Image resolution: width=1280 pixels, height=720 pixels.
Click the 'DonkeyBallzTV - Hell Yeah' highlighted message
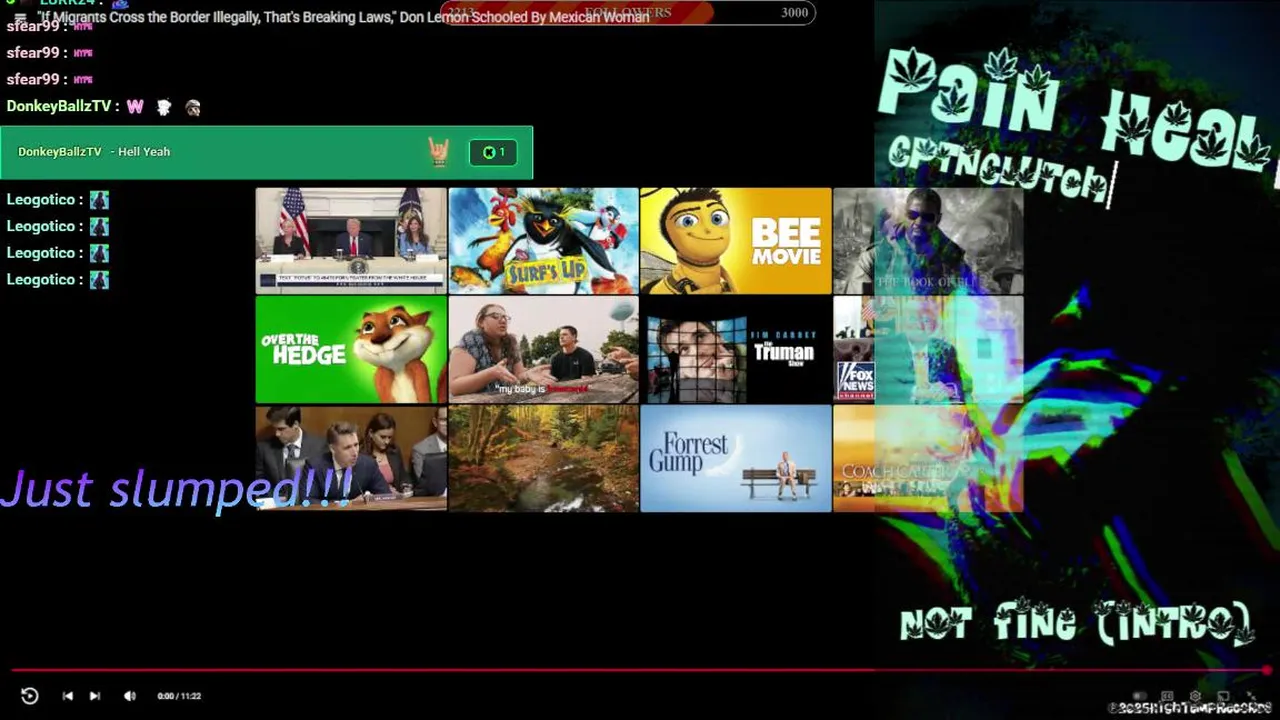[x=266, y=152]
